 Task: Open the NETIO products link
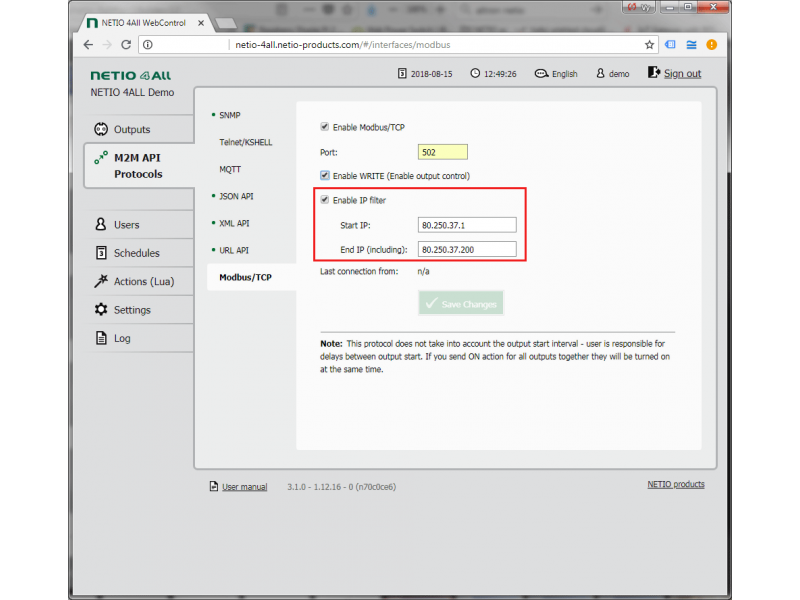[676, 484]
